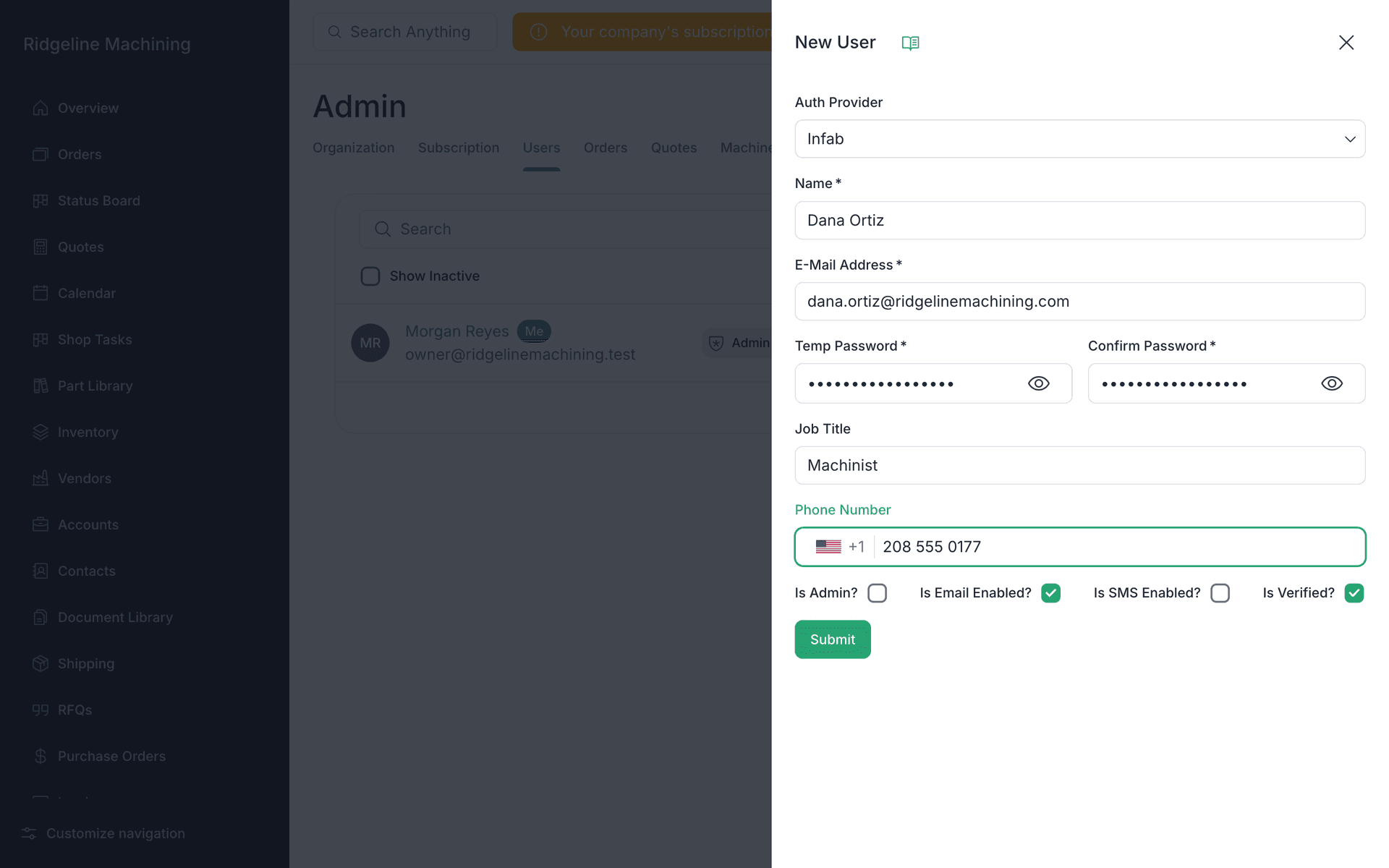Click the users Search field
The width and height of the screenshot is (1389, 868).
pyautogui.click(x=565, y=229)
